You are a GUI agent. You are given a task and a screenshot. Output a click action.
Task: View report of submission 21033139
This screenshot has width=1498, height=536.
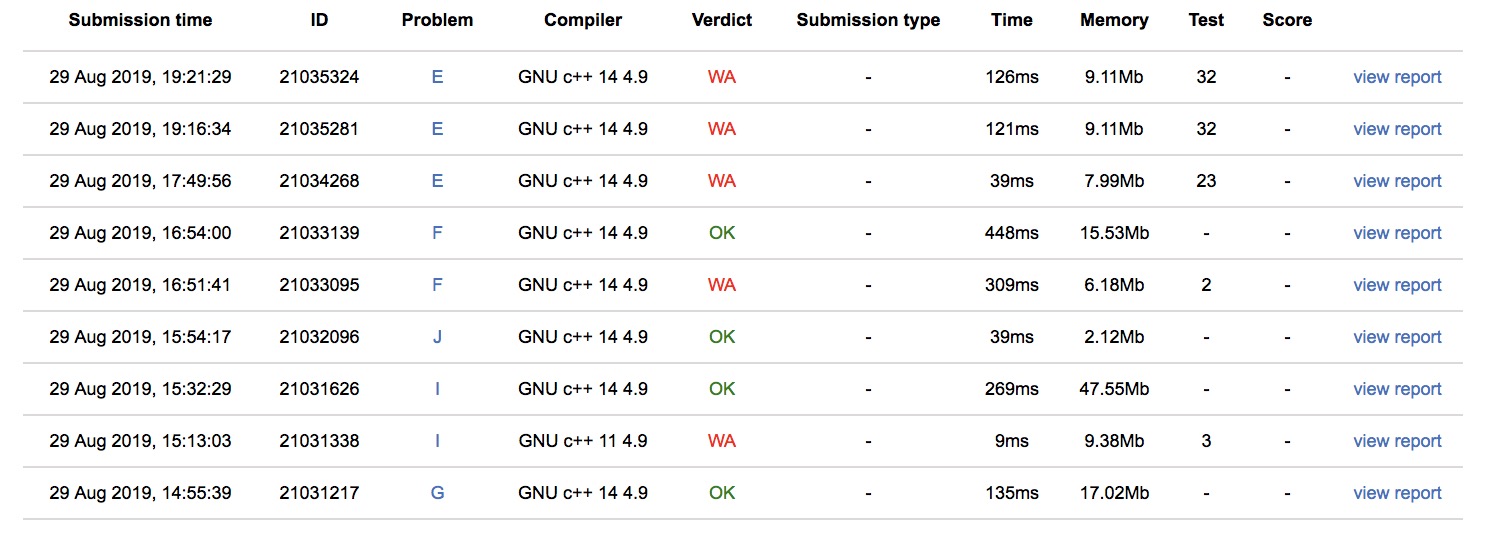(x=1396, y=233)
